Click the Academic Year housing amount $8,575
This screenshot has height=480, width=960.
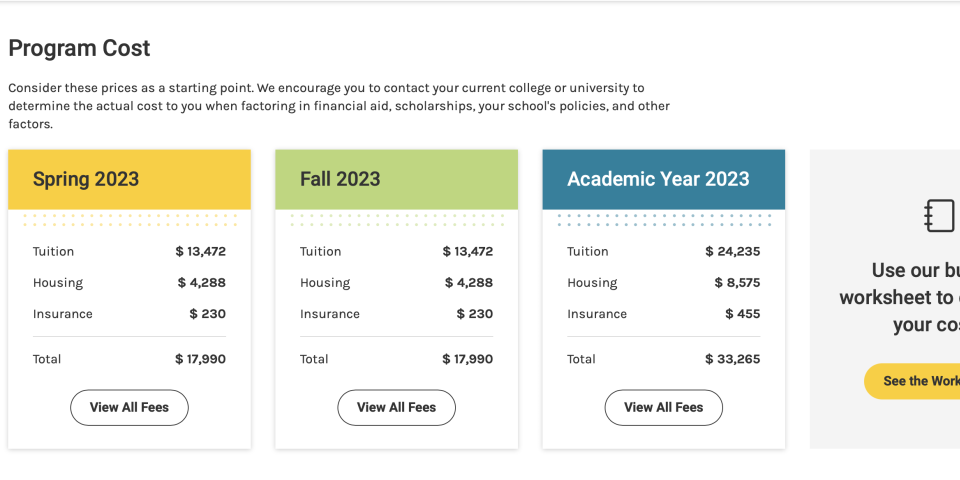[x=737, y=283]
